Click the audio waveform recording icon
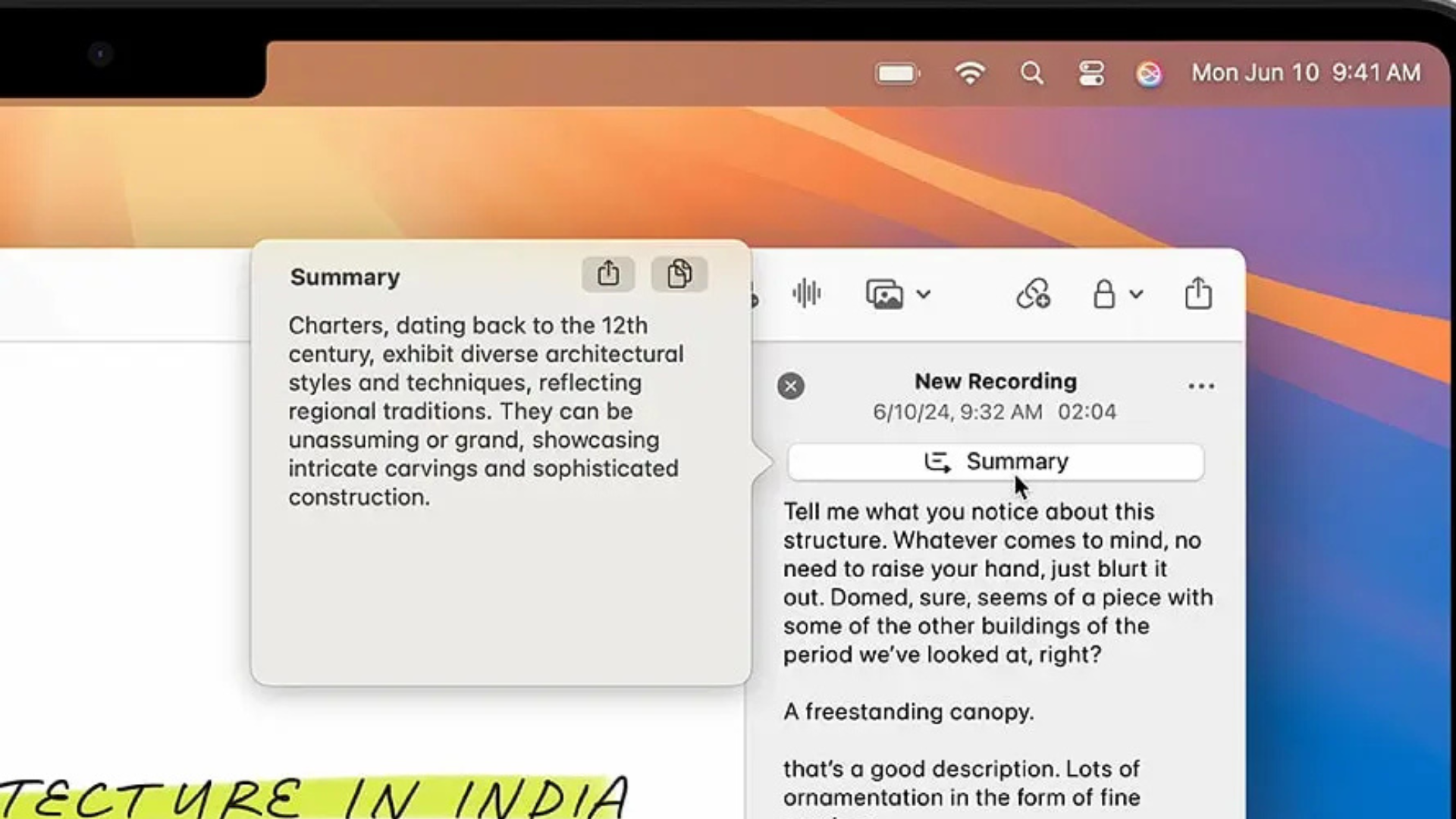Viewport: 1456px width, 819px height. [806, 293]
